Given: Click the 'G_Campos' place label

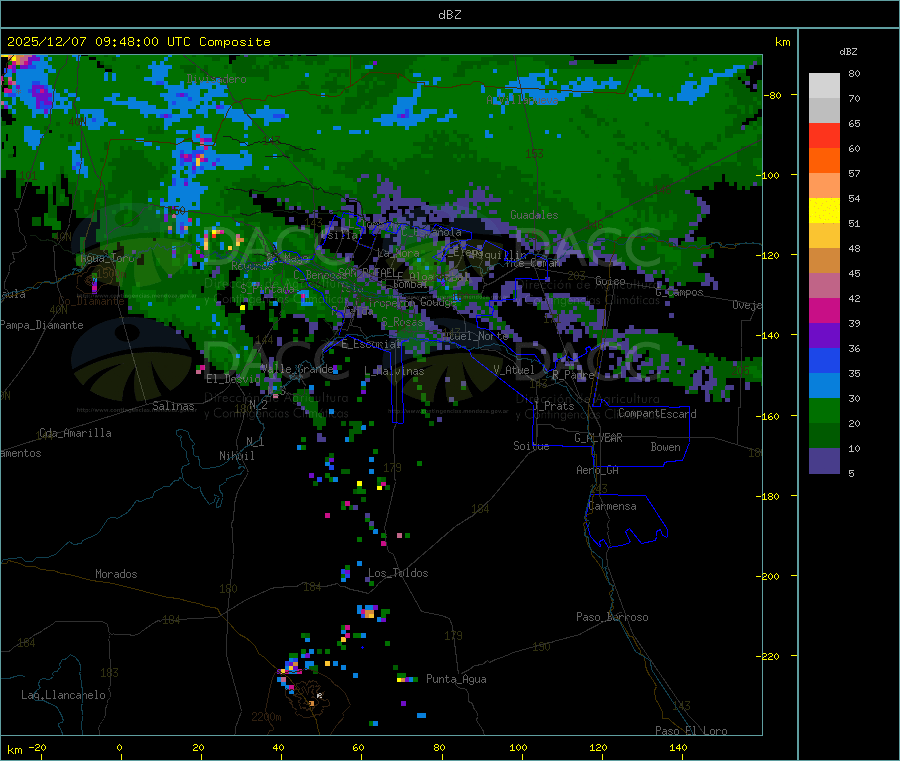Looking at the screenshot, I should [680, 292].
